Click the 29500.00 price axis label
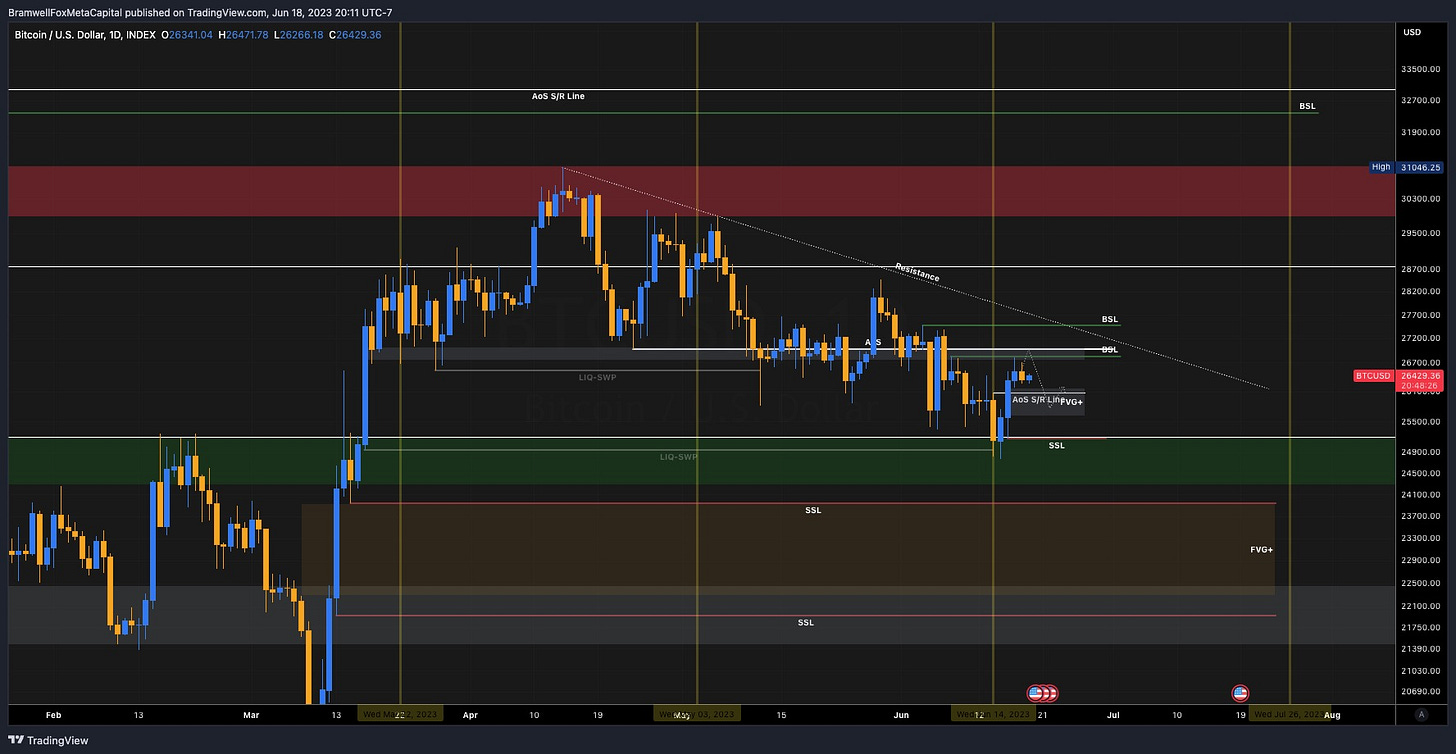 click(x=1421, y=233)
